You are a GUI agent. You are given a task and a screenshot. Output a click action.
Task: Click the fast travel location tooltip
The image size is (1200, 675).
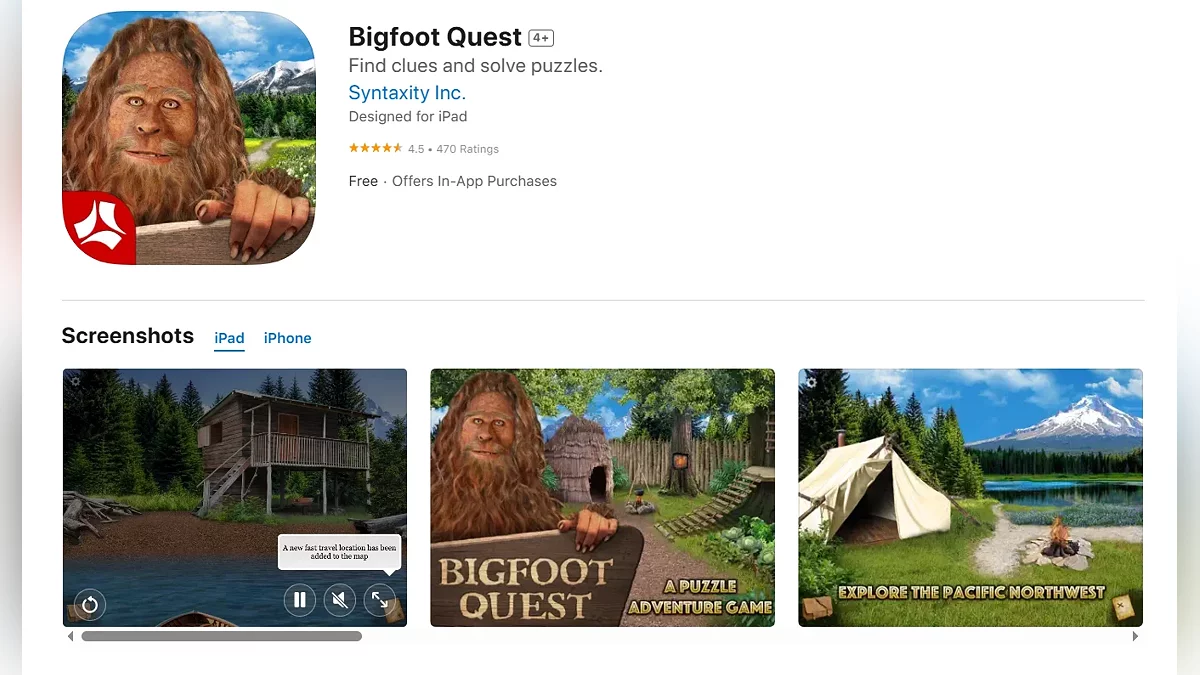(339, 553)
